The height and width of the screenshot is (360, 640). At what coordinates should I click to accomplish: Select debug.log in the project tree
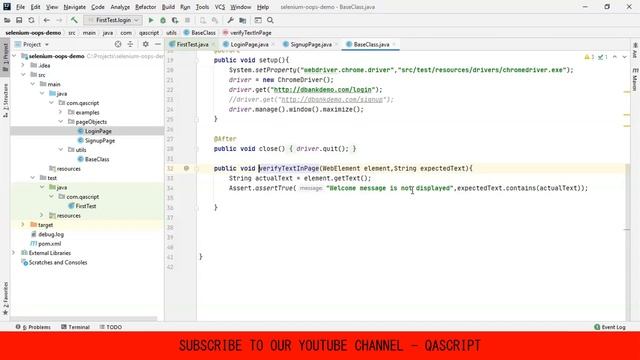point(51,234)
